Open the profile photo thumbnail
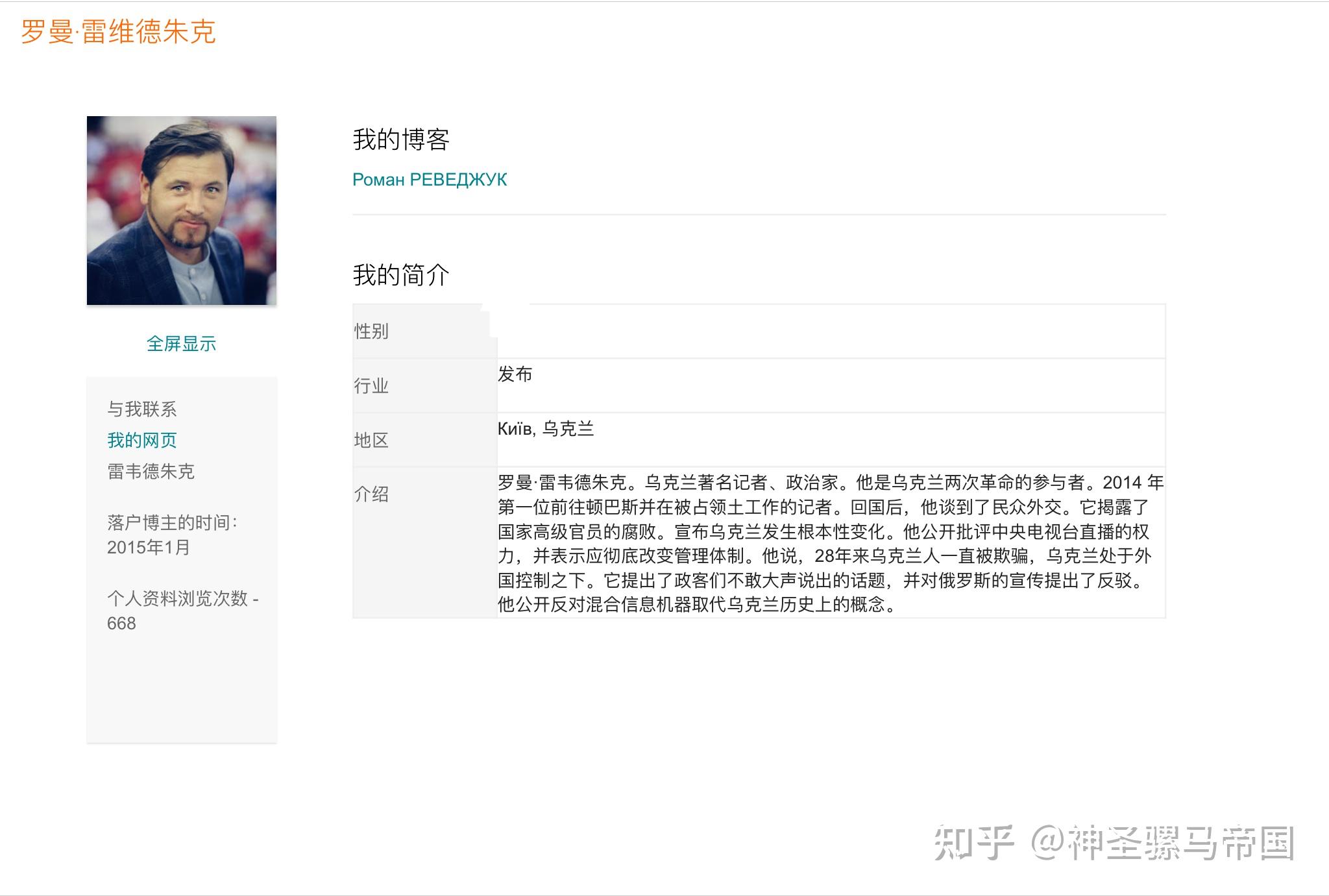 tap(182, 210)
